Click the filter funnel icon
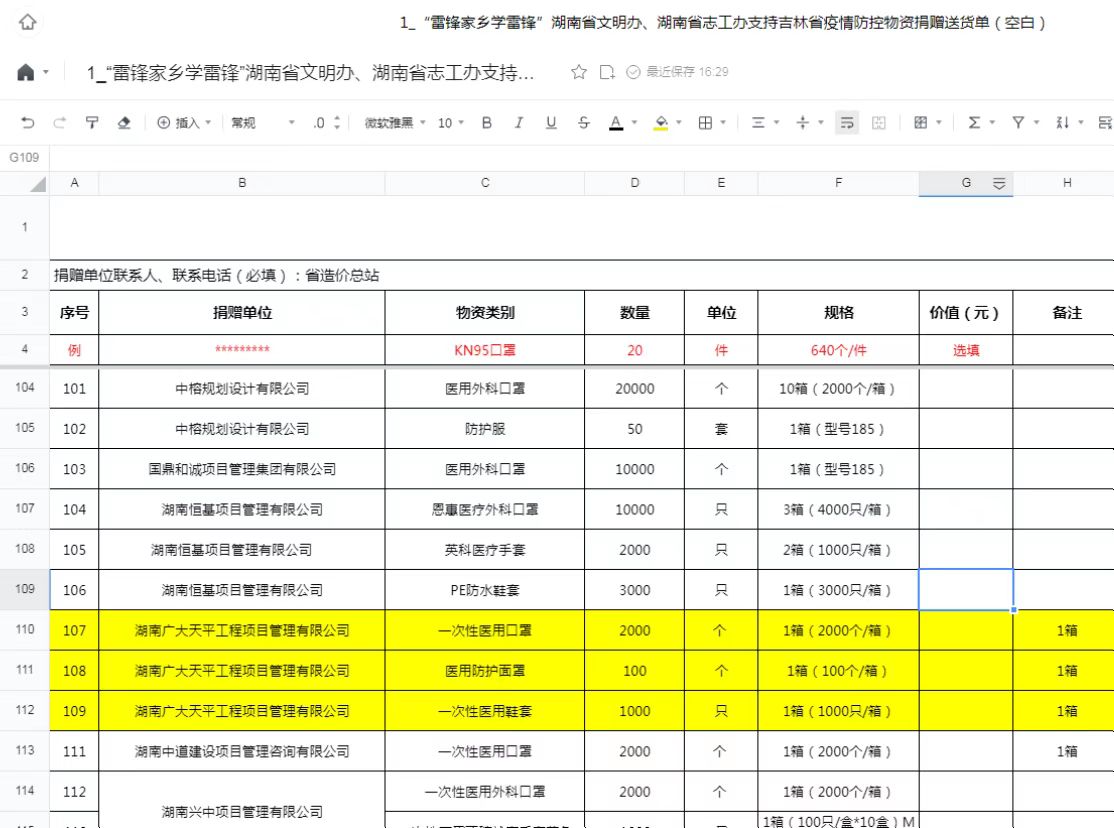 1018,122
